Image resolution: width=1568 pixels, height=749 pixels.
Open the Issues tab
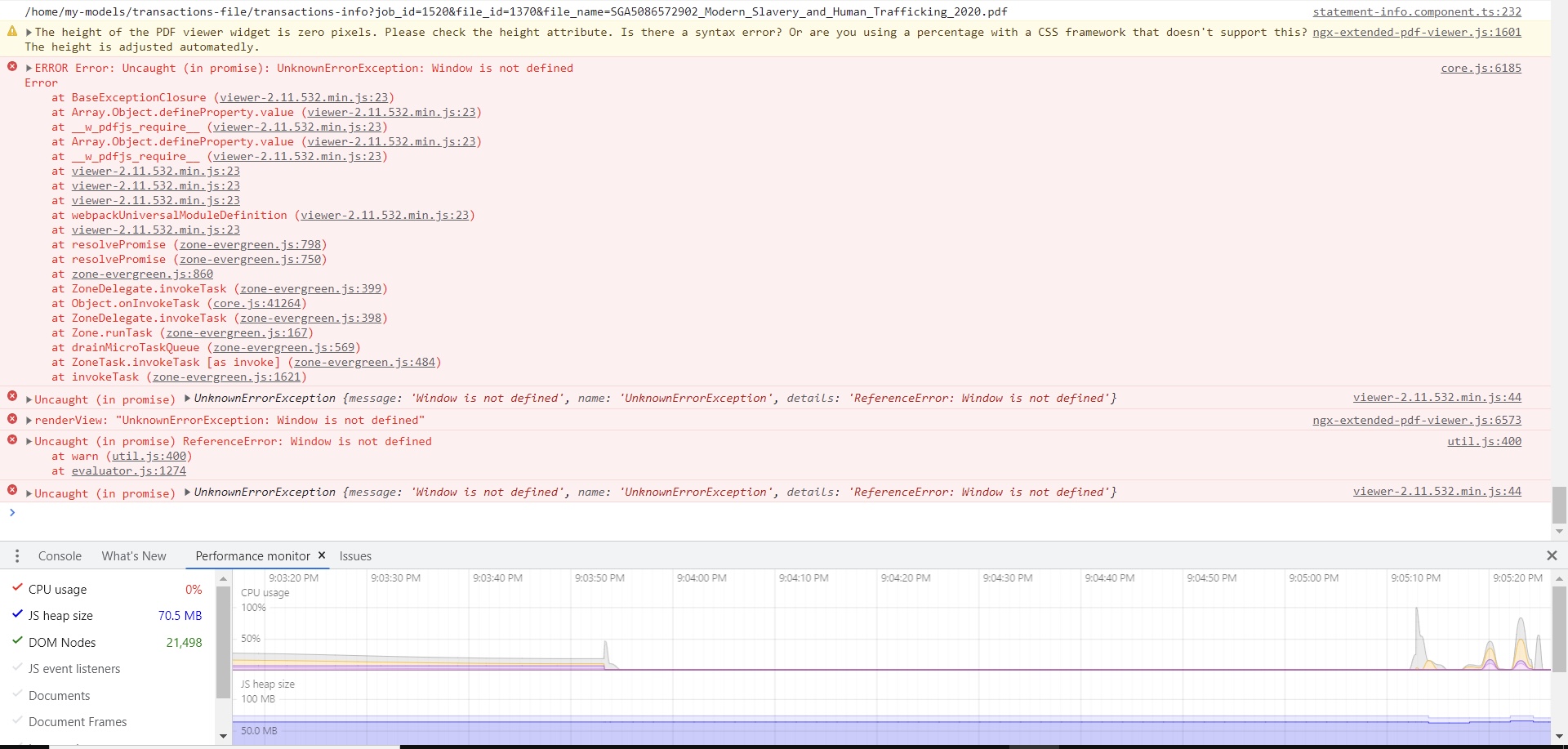click(355, 555)
